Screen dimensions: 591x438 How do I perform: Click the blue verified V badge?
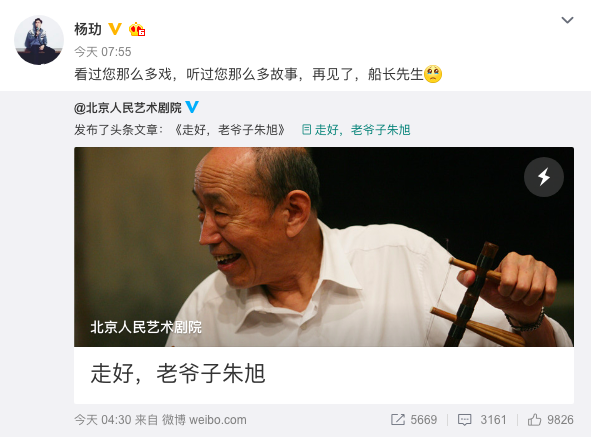tap(192, 107)
